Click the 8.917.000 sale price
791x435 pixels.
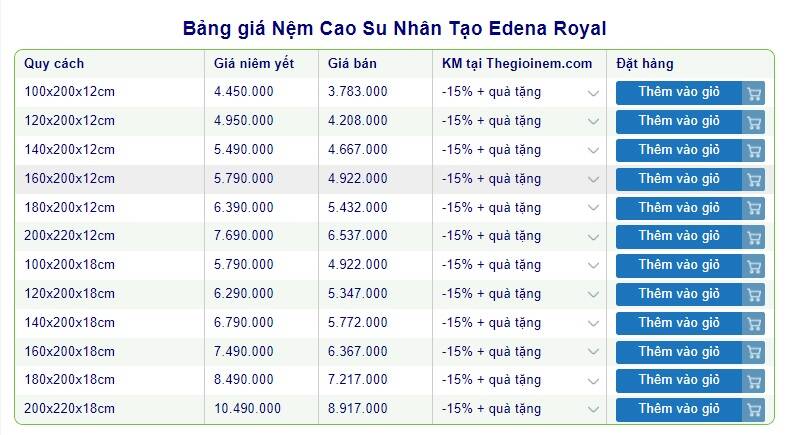point(358,409)
